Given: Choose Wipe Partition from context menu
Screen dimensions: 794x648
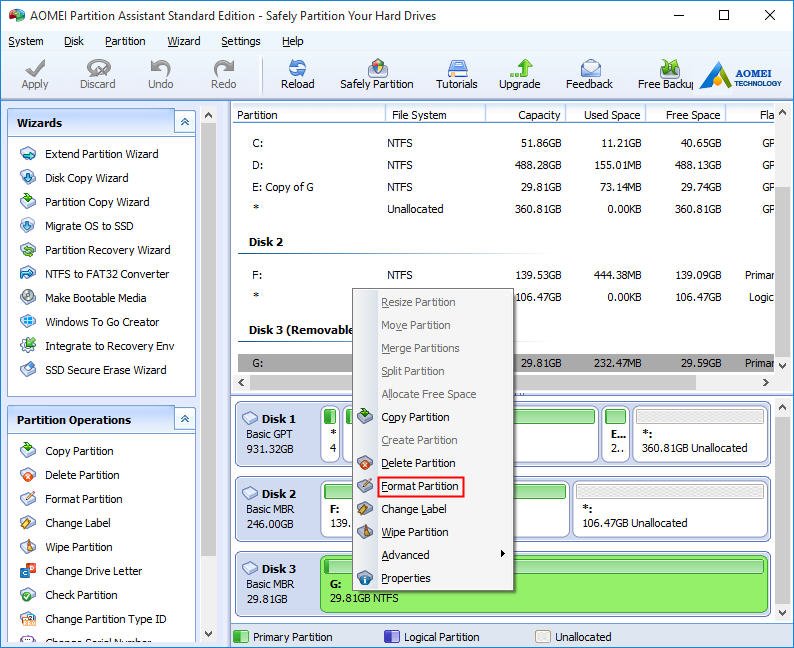Looking at the screenshot, I should click(433, 532).
